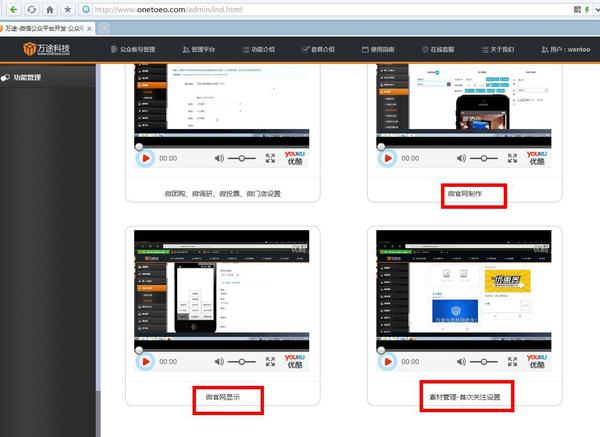600x437 pixels.
Task: Click progress knob of 微官网制作 video
Action: tap(381, 147)
